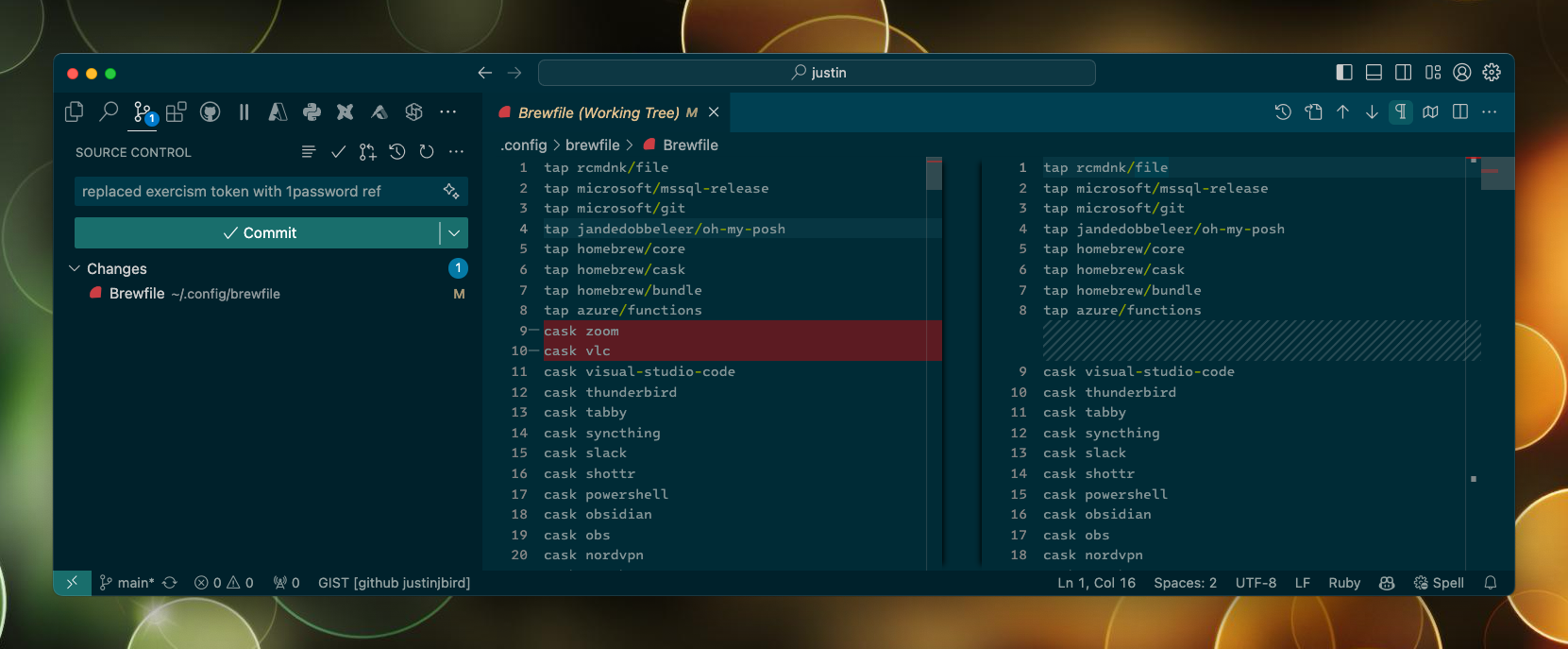1568x649 pixels.
Task: Open the Manage gear menu
Action: point(1492,73)
